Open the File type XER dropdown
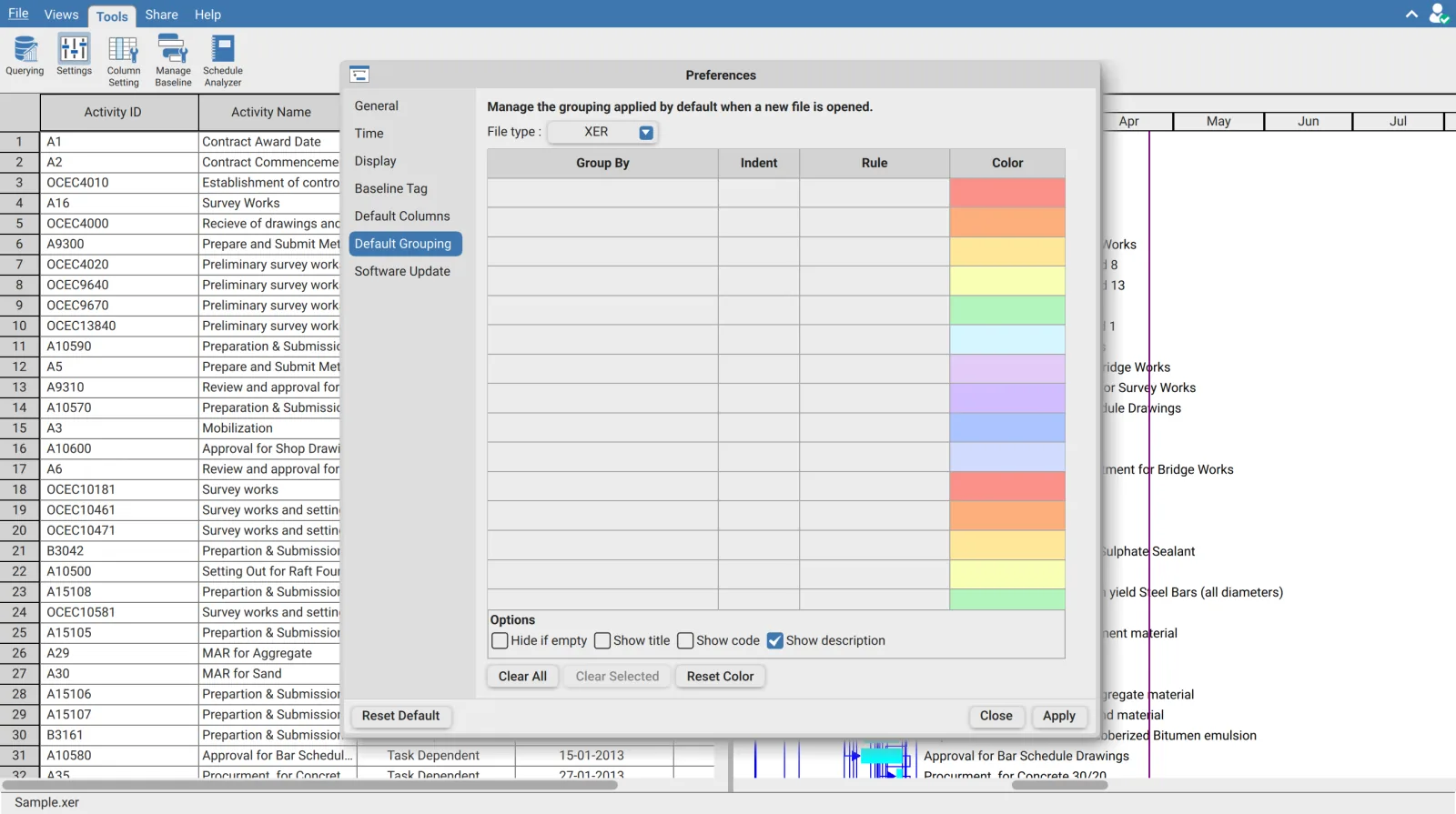The width and height of the screenshot is (1456, 814). tap(602, 132)
